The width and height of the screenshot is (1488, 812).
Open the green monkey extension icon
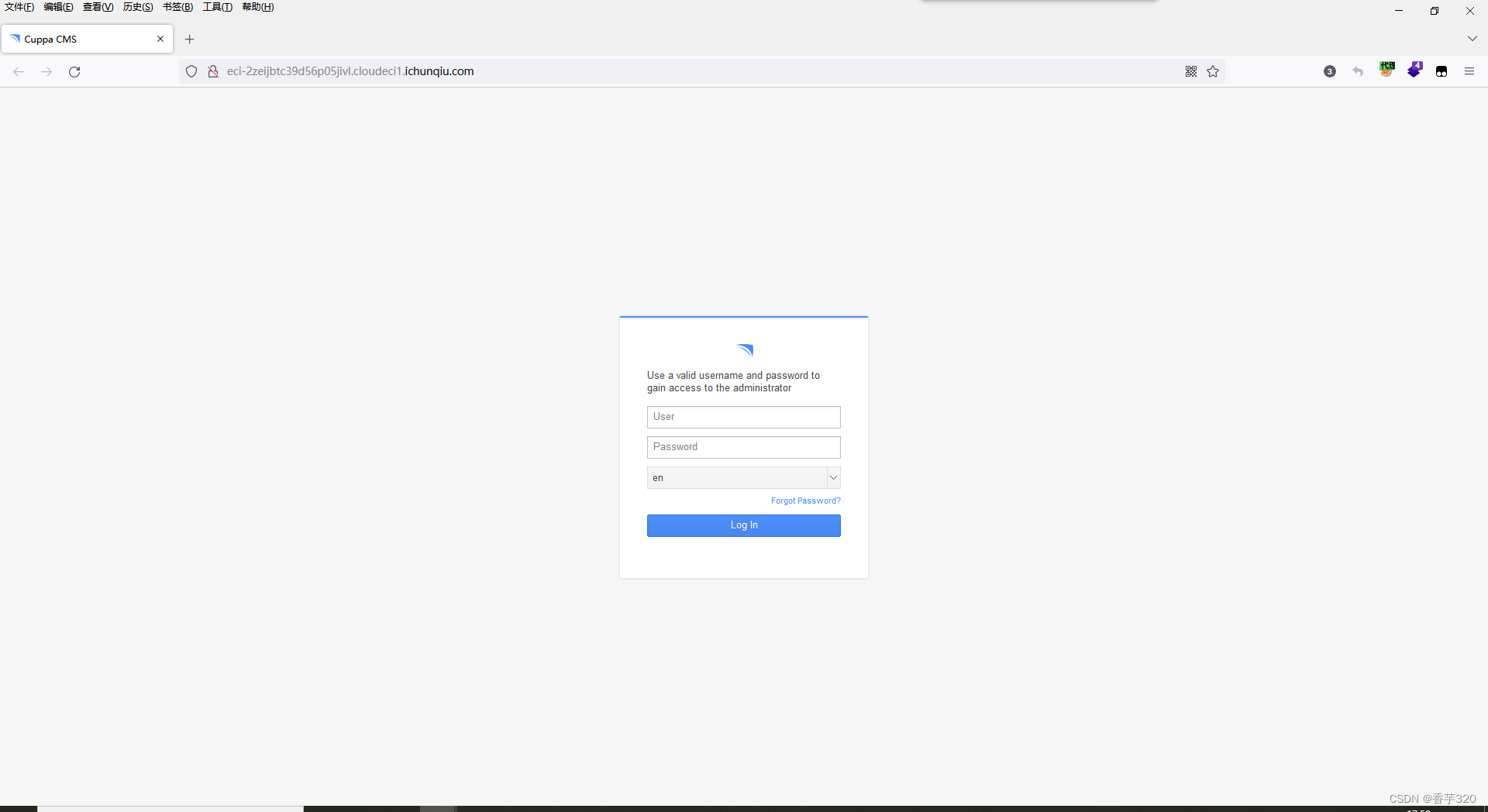tap(1386, 70)
